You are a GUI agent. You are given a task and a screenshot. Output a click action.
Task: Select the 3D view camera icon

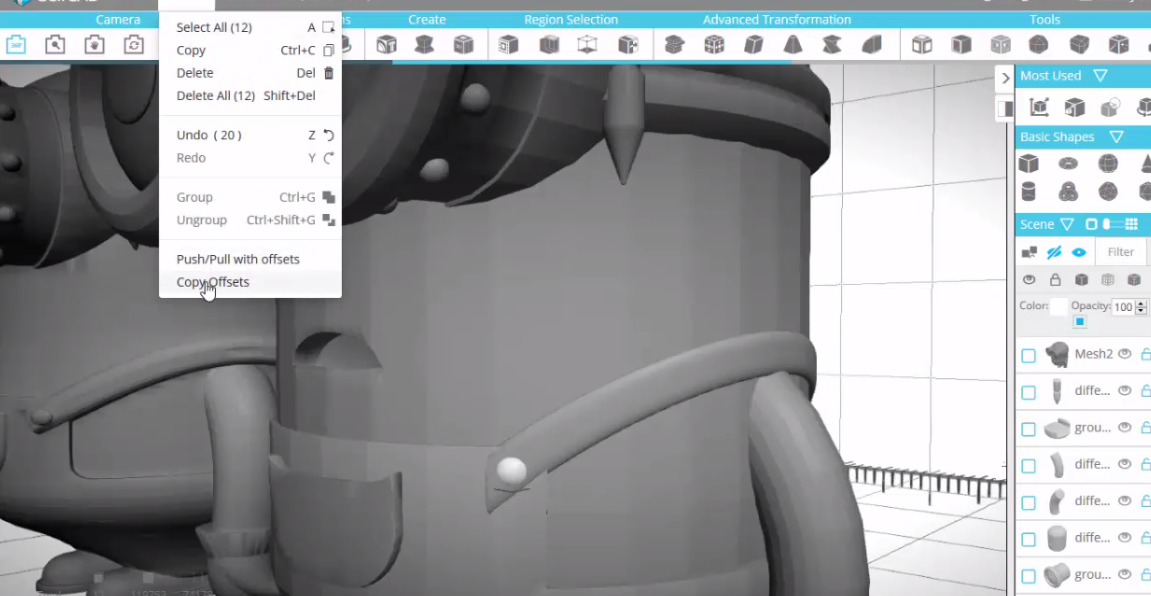coord(16,46)
